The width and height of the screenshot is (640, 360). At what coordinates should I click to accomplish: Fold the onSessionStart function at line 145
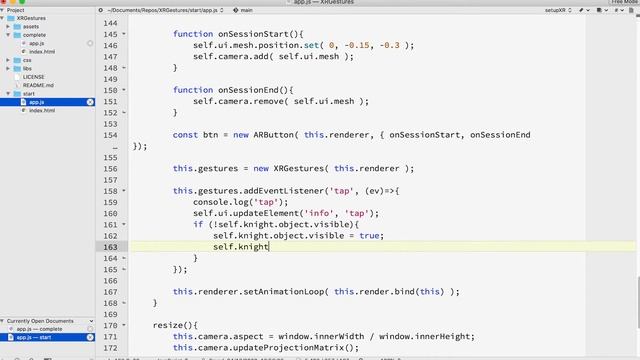click(124, 34)
